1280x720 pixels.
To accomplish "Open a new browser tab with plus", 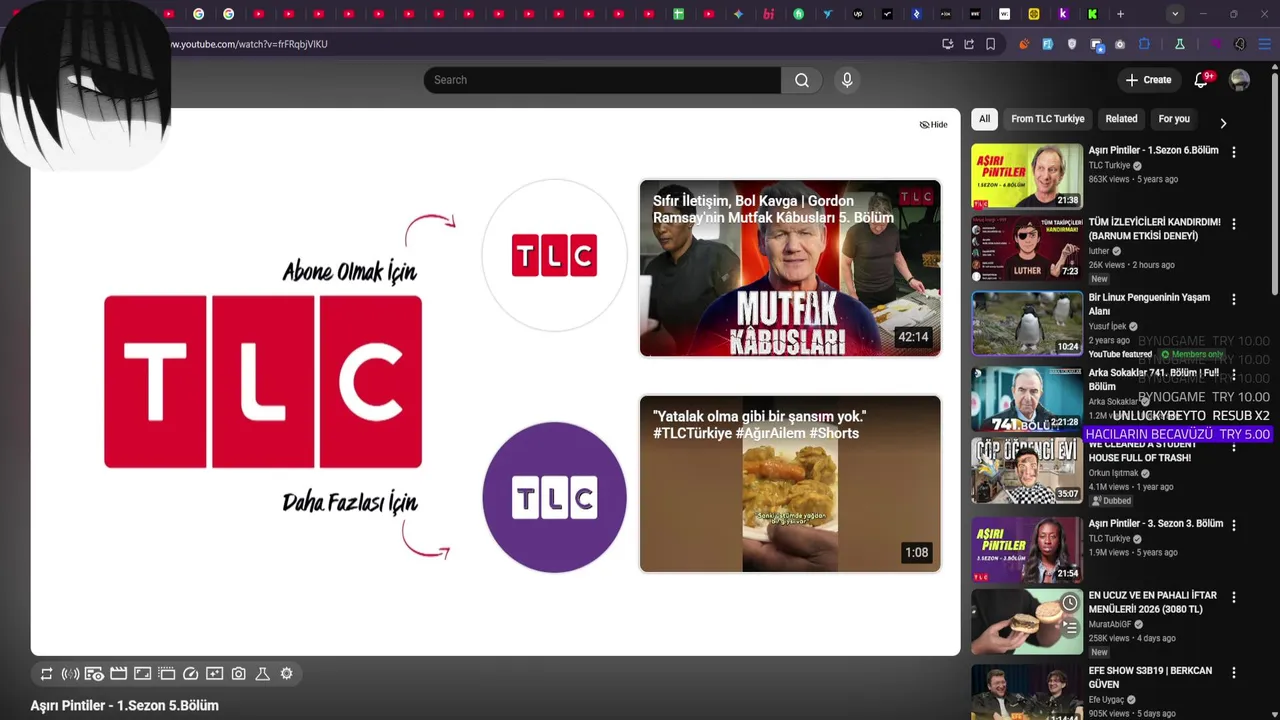I will [x=1121, y=14].
